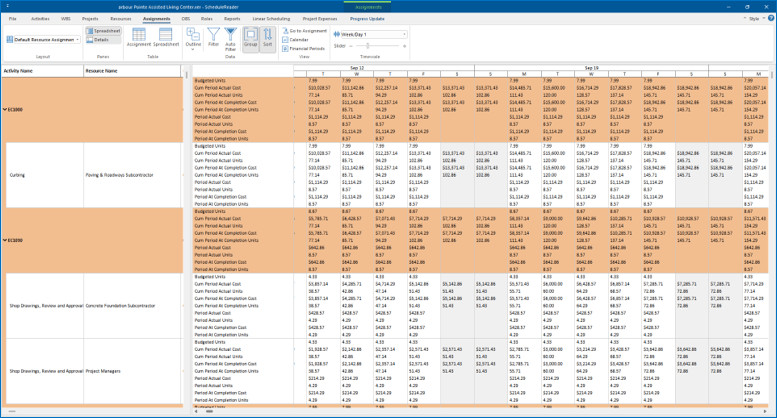Open the Calendar view option

pyautogui.click(x=295, y=40)
